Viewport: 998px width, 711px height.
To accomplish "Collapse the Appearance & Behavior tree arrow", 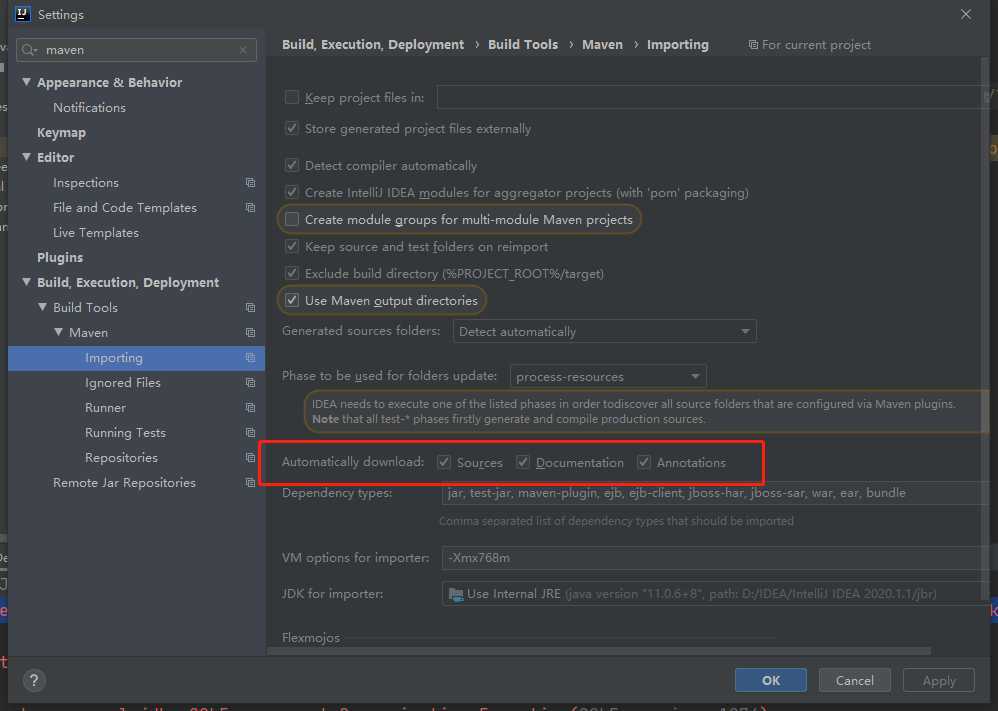I will point(26,82).
